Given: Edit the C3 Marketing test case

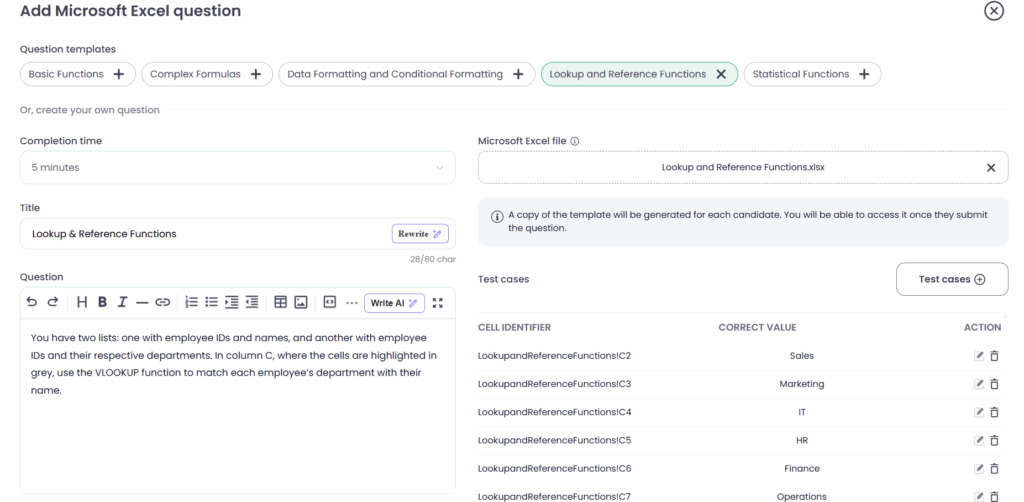Looking at the screenshot, I should (x=978, y=384).
